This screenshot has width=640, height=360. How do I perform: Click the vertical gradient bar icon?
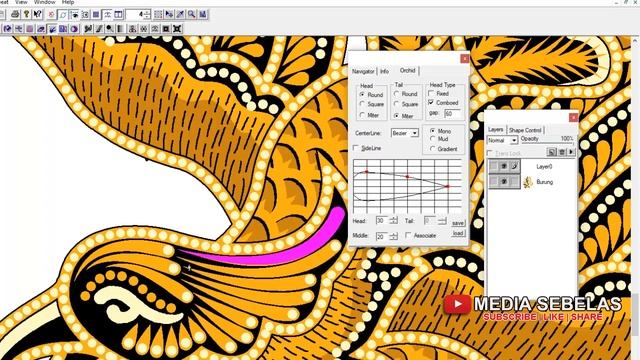(x=120, y=29)
